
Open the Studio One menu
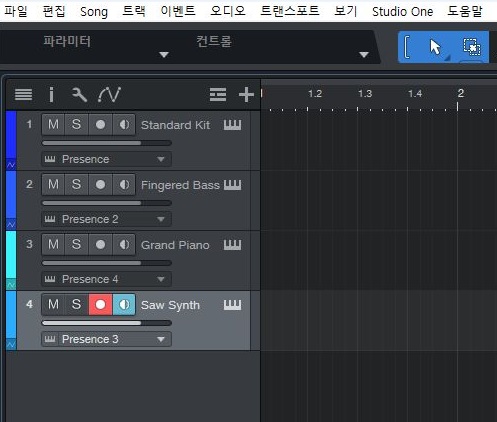[x=403, y=12]
